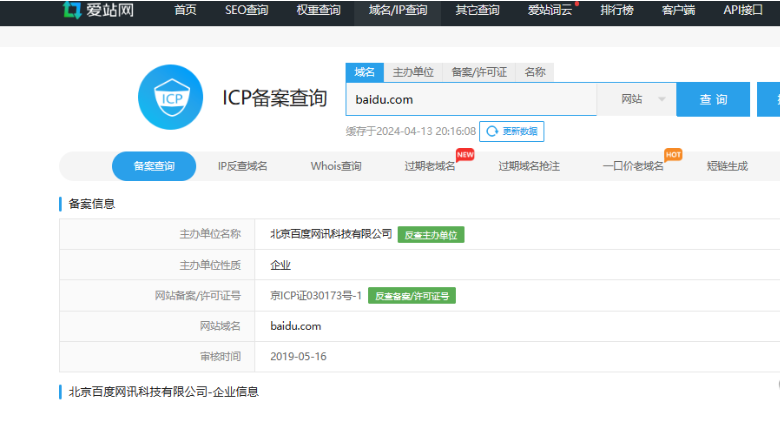Click the 反查备案/许可证号 green button

pyautogui.click(x=412, y=296)
